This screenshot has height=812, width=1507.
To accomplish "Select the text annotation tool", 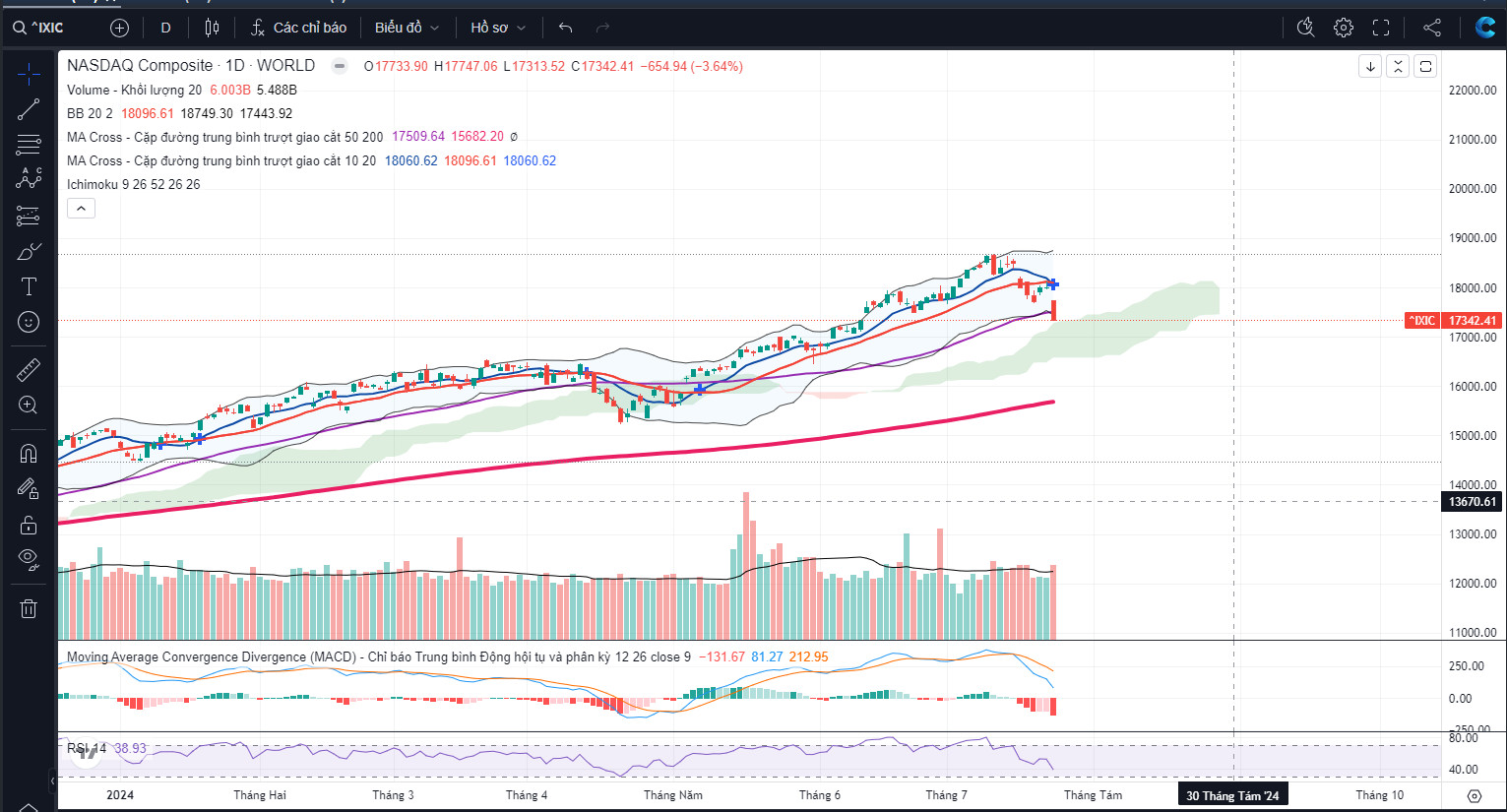I will [x=29, y=286].
